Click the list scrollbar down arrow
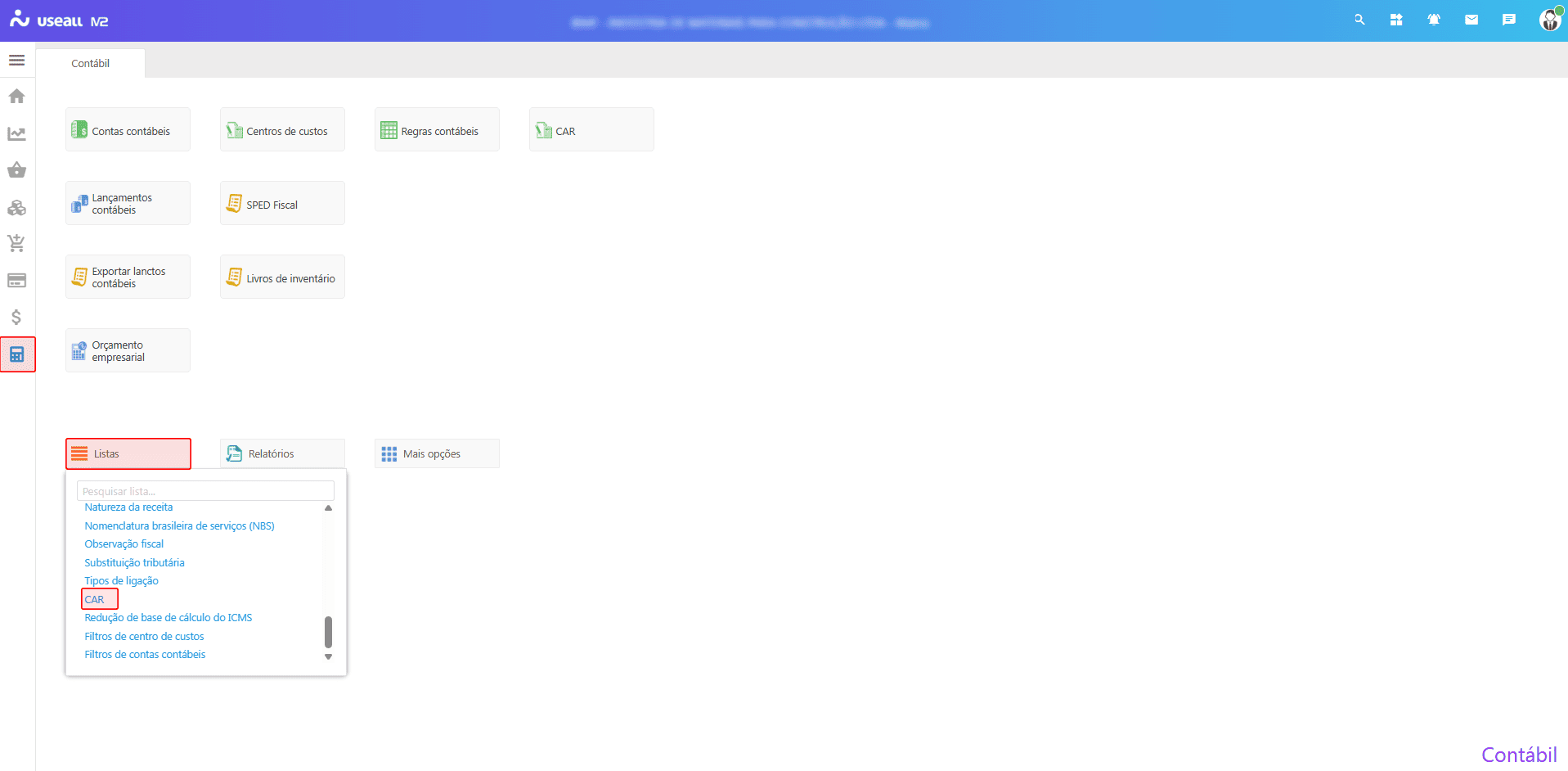 [328, 656]
